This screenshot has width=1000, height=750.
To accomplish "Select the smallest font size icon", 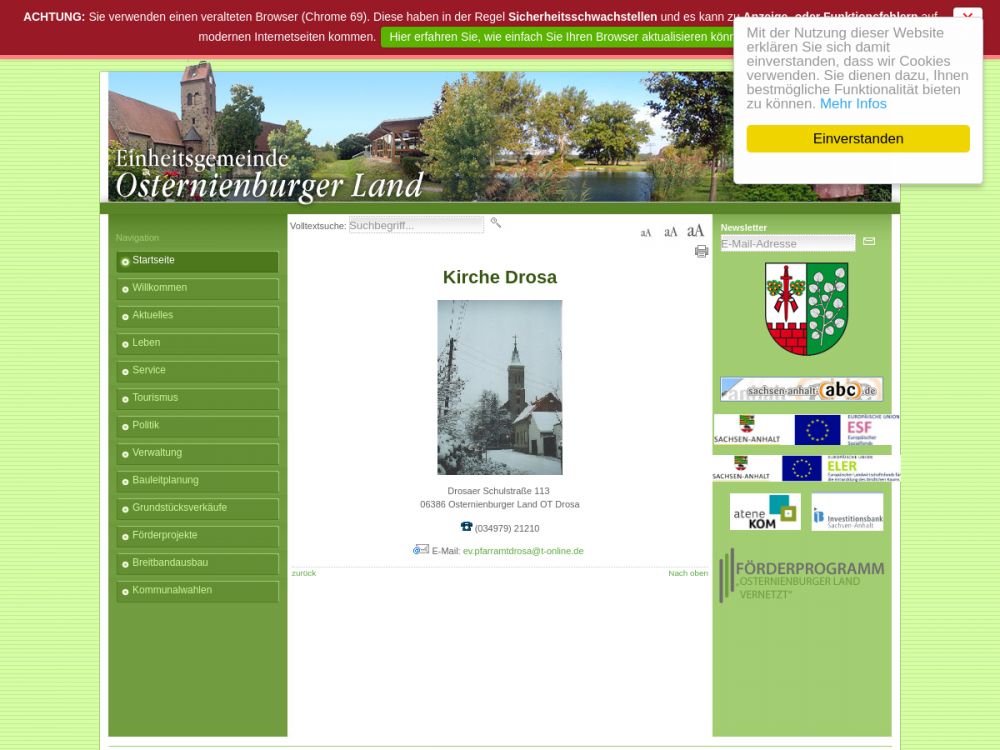I will 645,233.
